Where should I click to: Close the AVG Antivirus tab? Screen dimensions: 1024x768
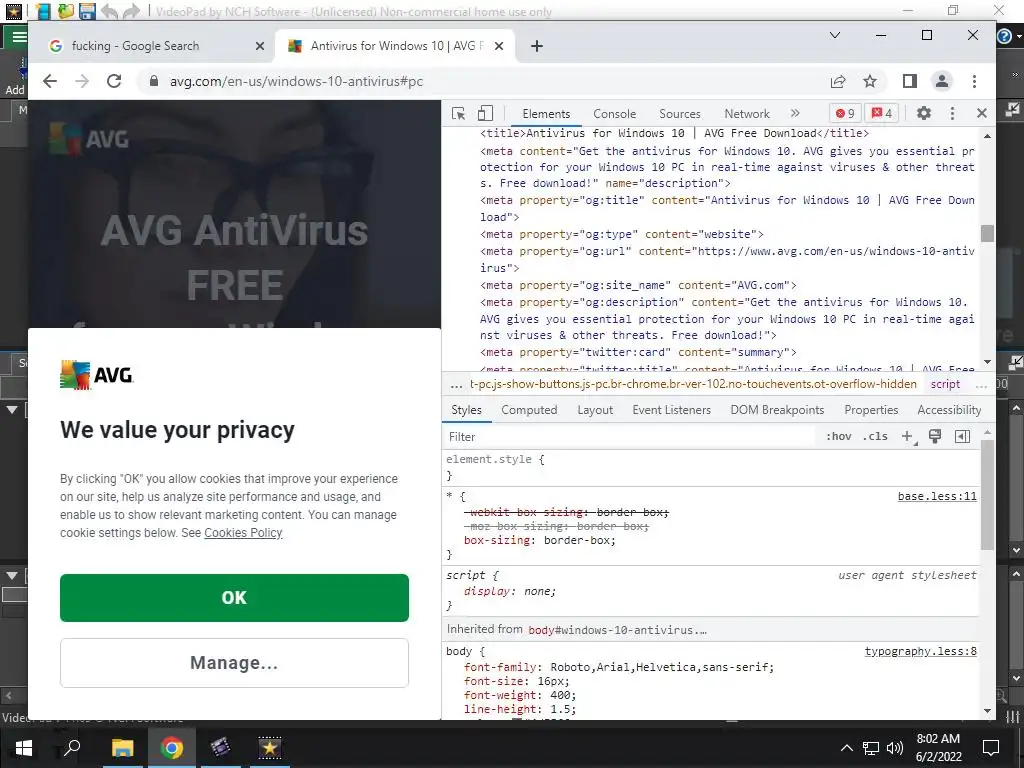click(x=498, y=46)
